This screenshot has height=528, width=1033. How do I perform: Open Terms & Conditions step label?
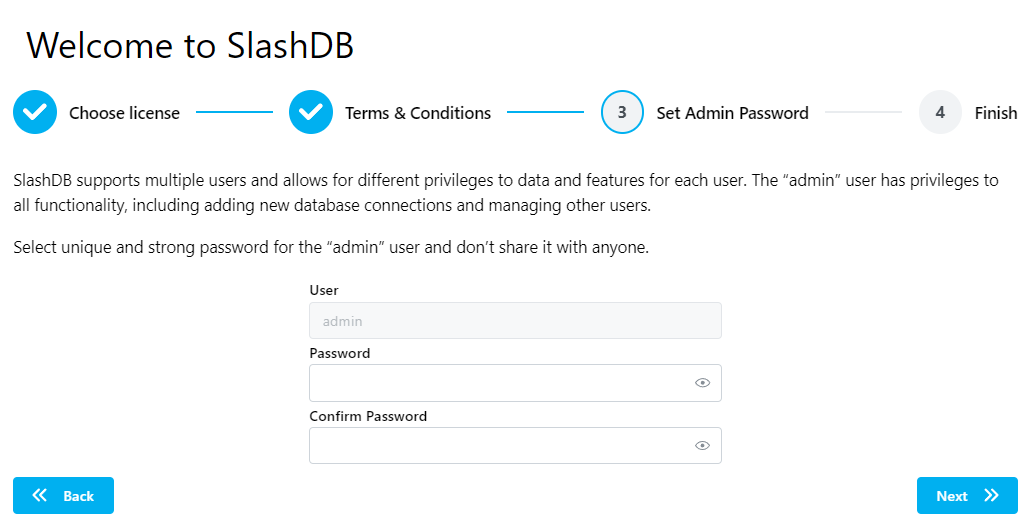418,113
